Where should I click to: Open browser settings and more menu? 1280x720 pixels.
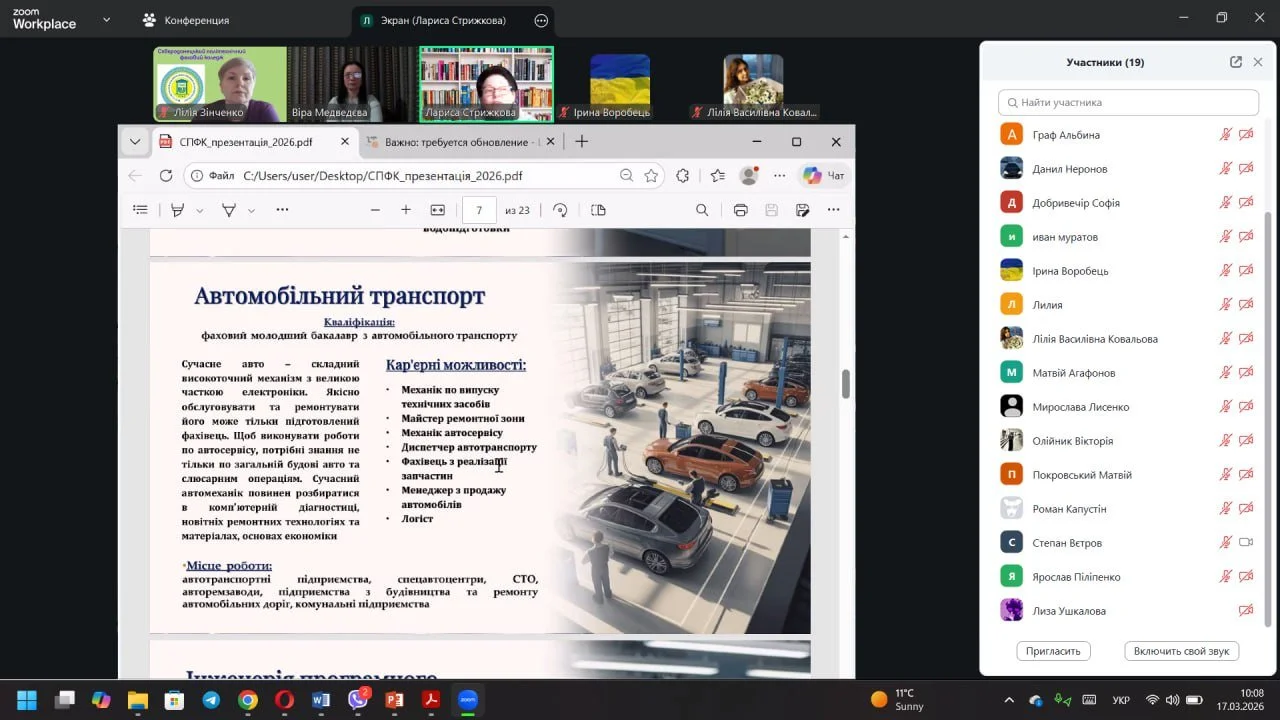click(780, 176)
